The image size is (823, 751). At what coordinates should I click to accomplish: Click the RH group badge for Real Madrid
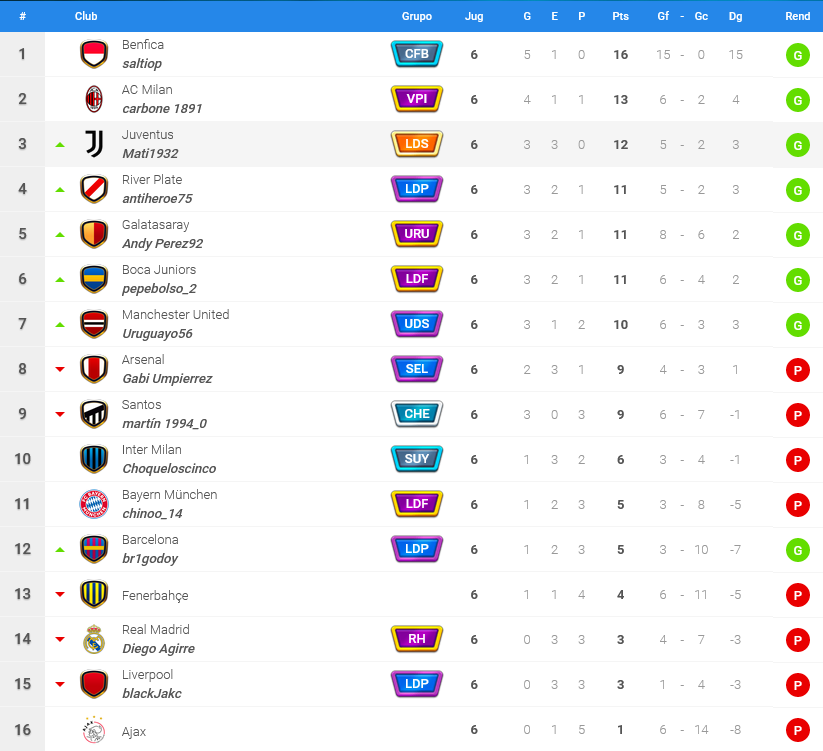click(x=417, y=639)
